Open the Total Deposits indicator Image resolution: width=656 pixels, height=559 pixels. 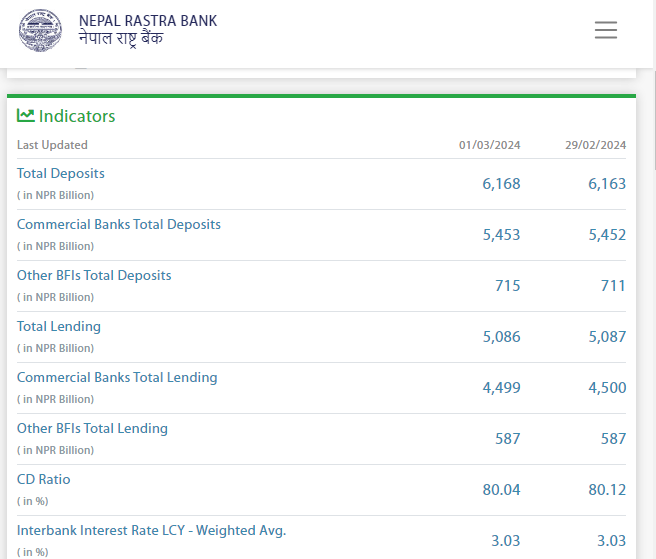[x=61, y=174]
